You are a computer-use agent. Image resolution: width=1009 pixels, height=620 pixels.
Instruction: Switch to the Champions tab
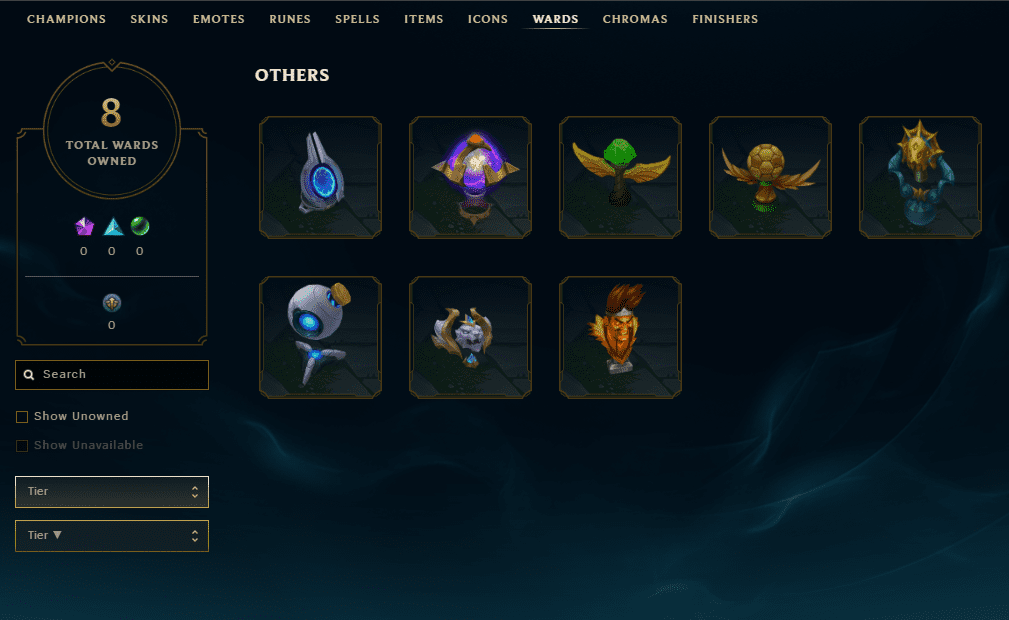pyautogui.click(x=66, y=19)
